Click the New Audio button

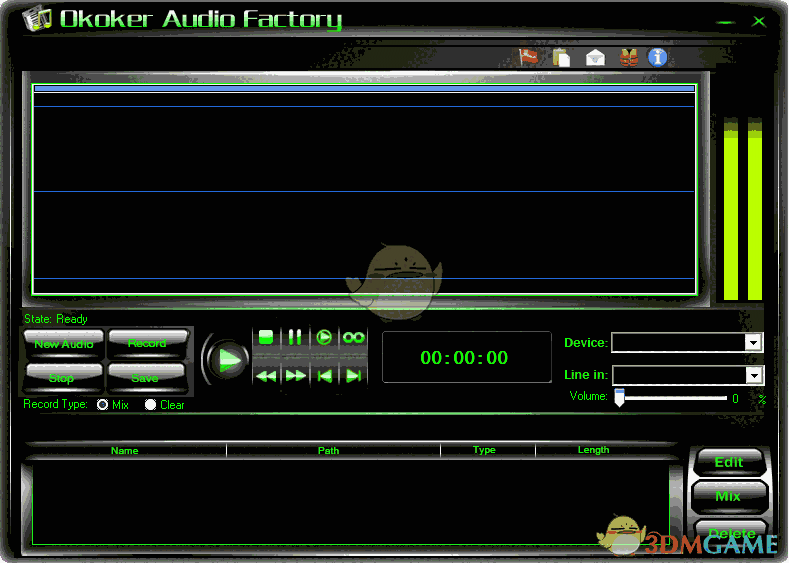click(64, 344)
